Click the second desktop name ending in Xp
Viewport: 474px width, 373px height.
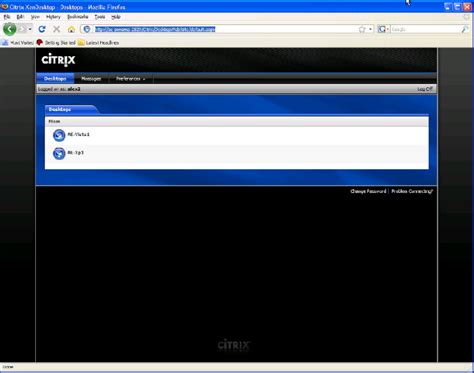pyautogui.click(x=75, y=152)
